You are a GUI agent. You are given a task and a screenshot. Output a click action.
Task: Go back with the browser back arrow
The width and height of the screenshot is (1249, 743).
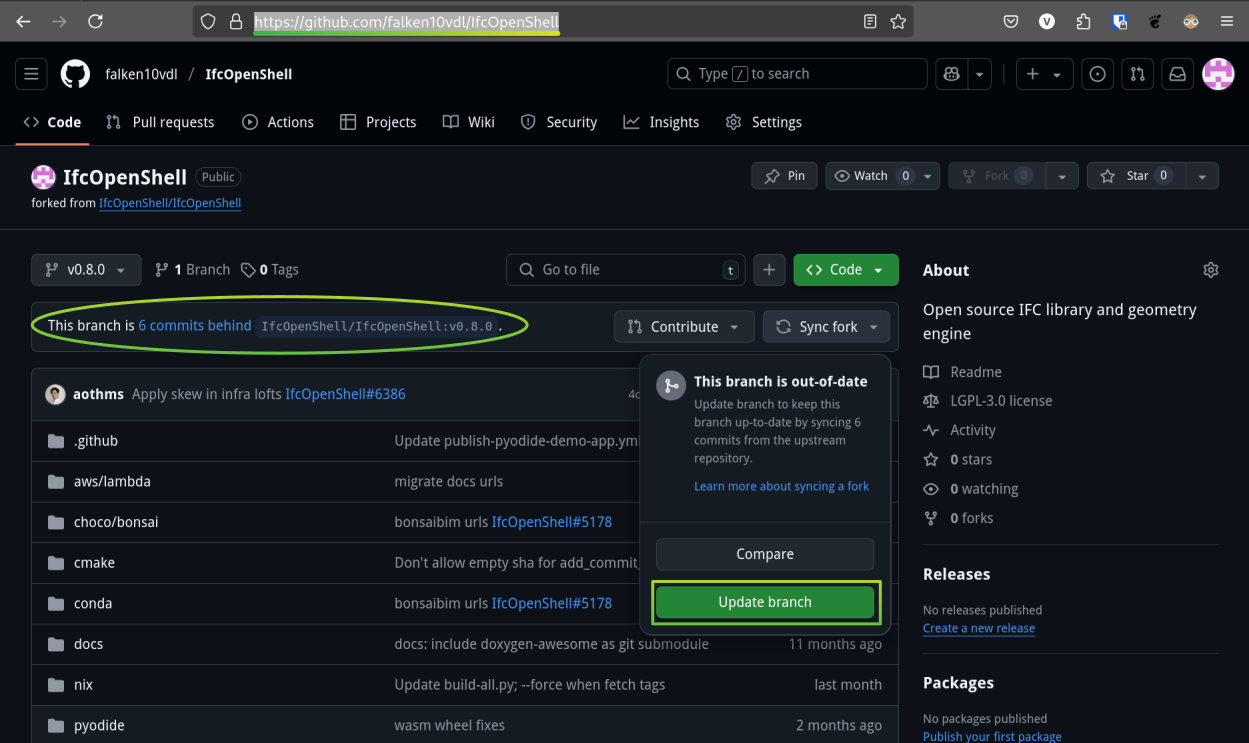pyautogui.click(x=23, y=21)
